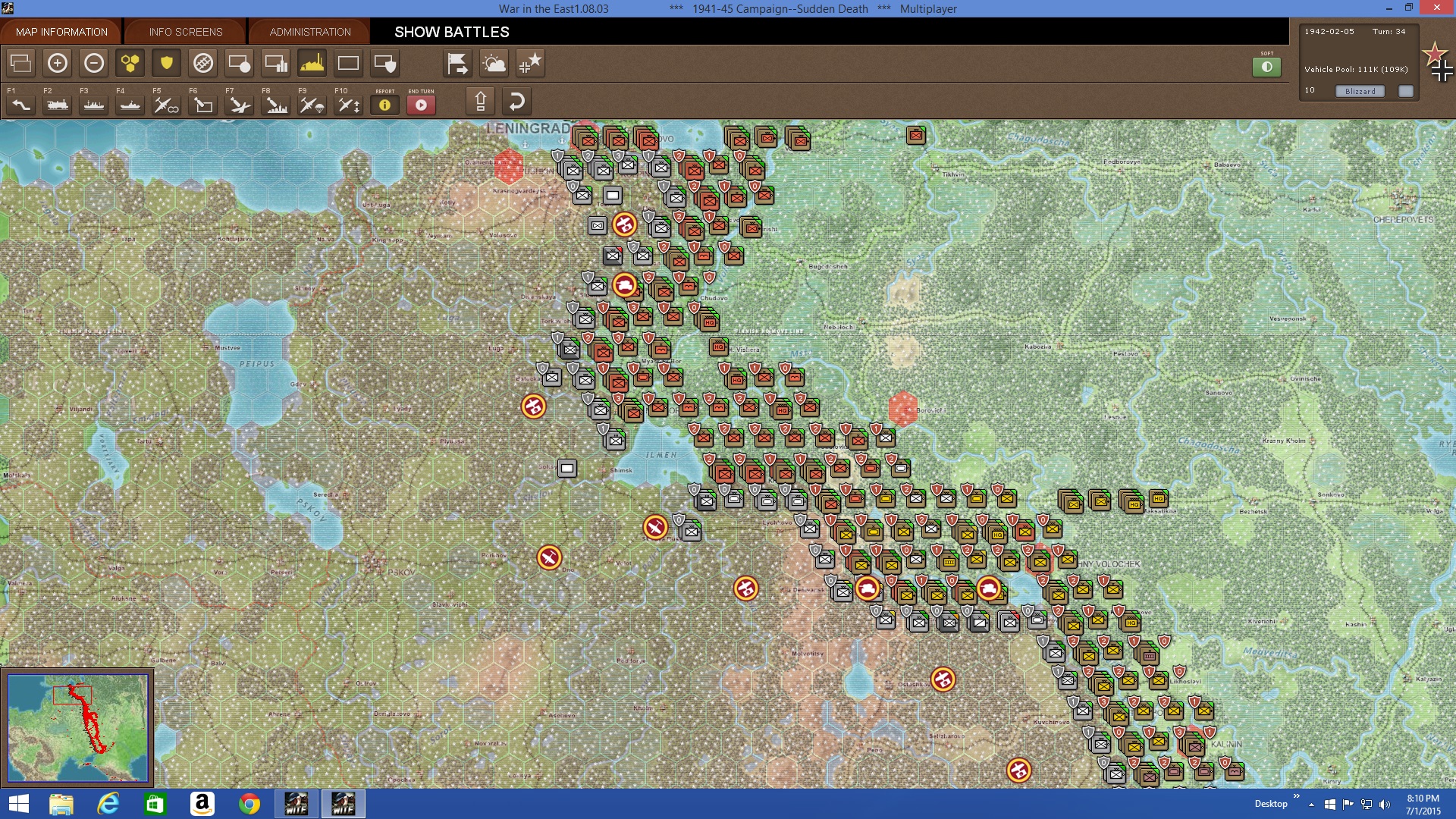The image size is (1456, 819).
Task: Click the SHOW BATTLES title text
Action: tap(452, 32)
